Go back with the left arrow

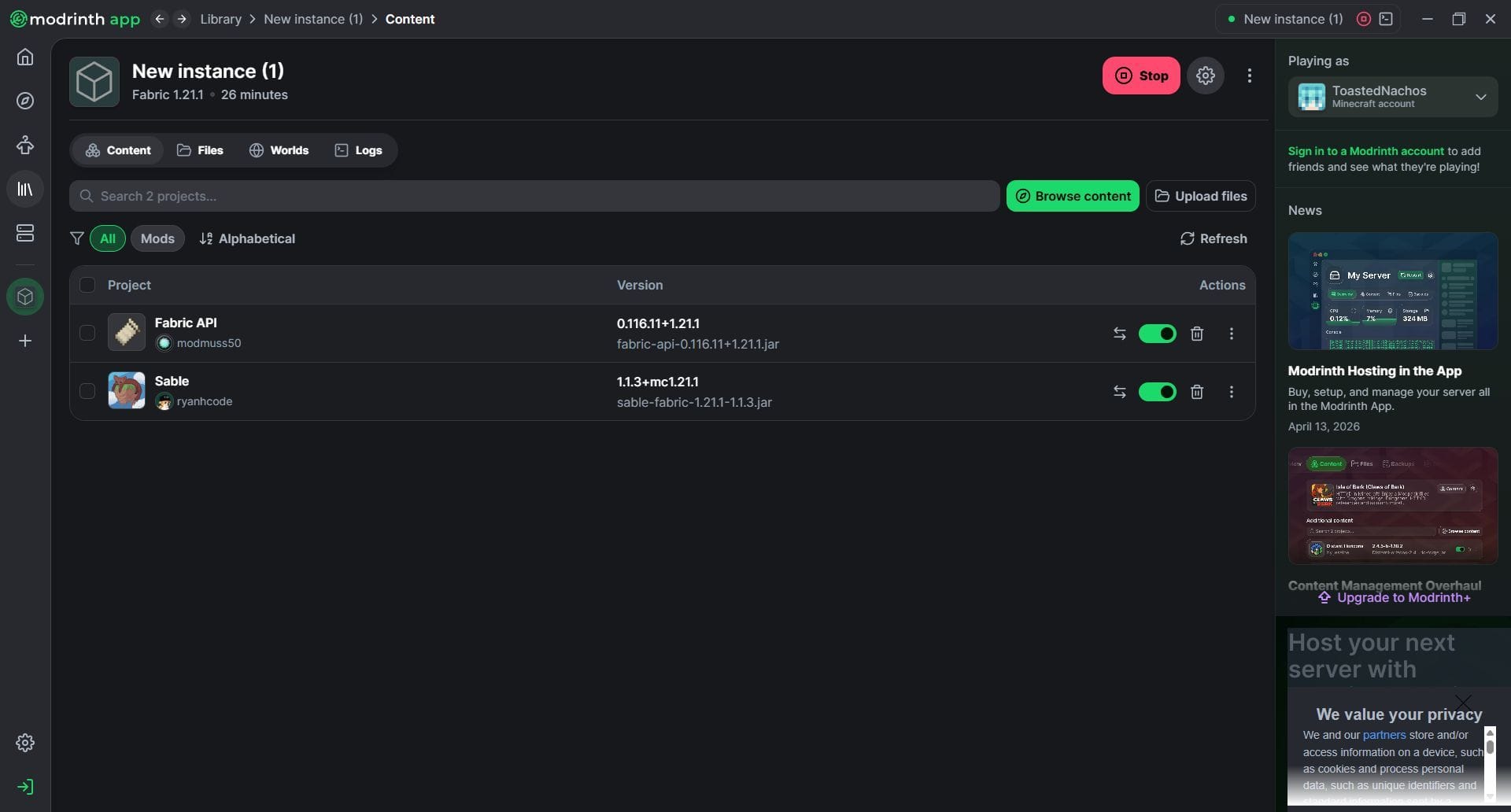(x=160, y=19)
